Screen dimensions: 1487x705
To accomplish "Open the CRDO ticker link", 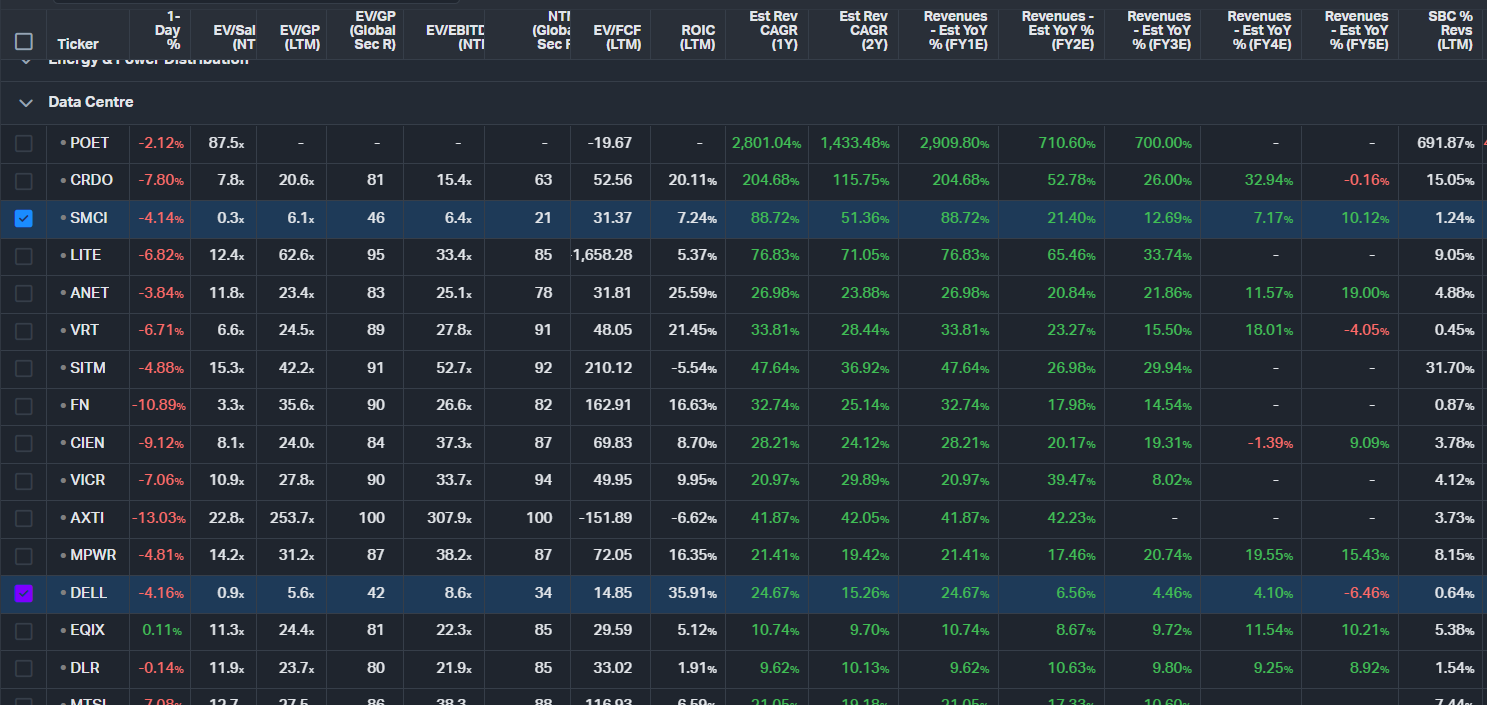I will click(x=91, y=180).
